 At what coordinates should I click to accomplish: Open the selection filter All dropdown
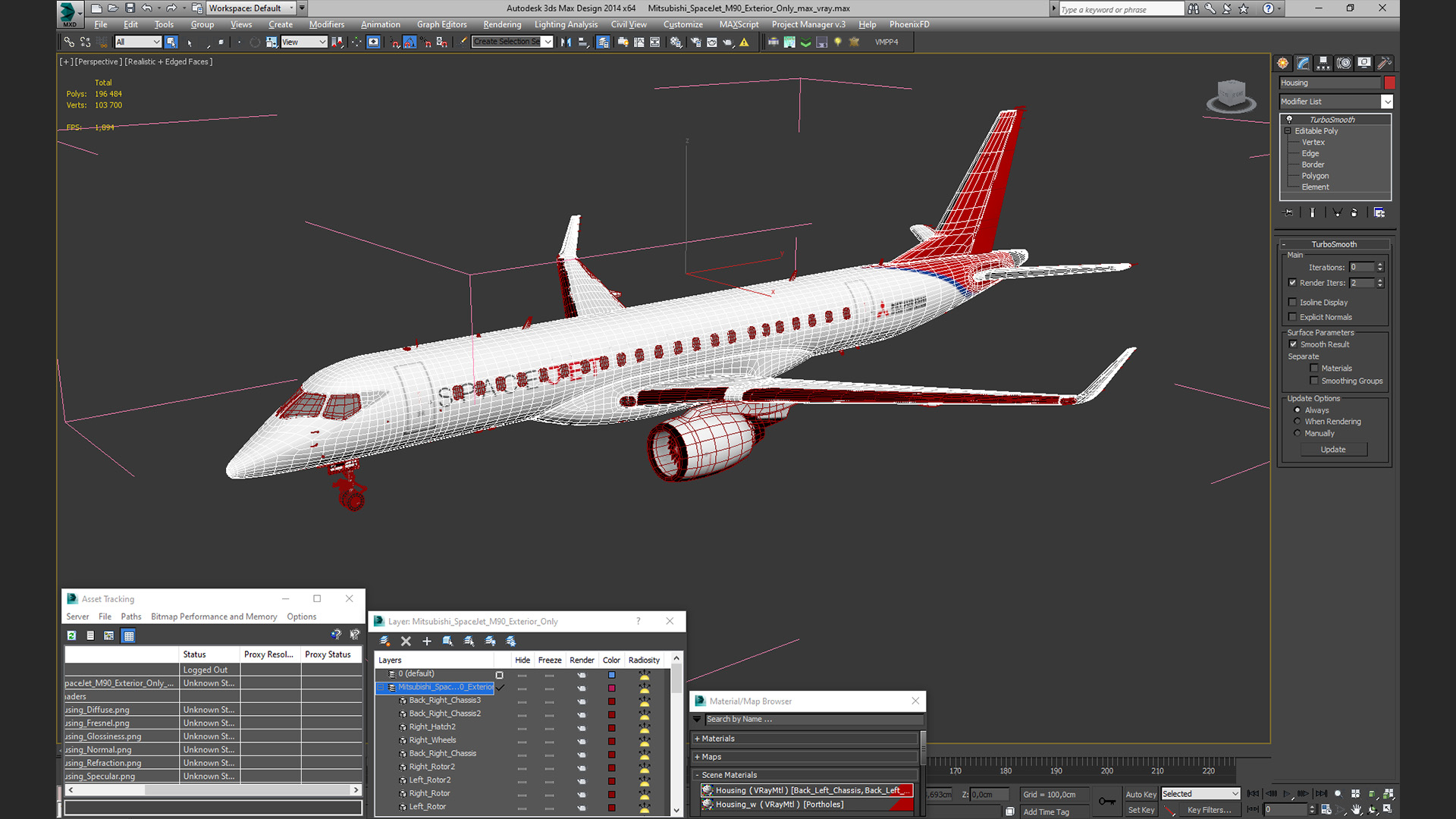[138, 42]
